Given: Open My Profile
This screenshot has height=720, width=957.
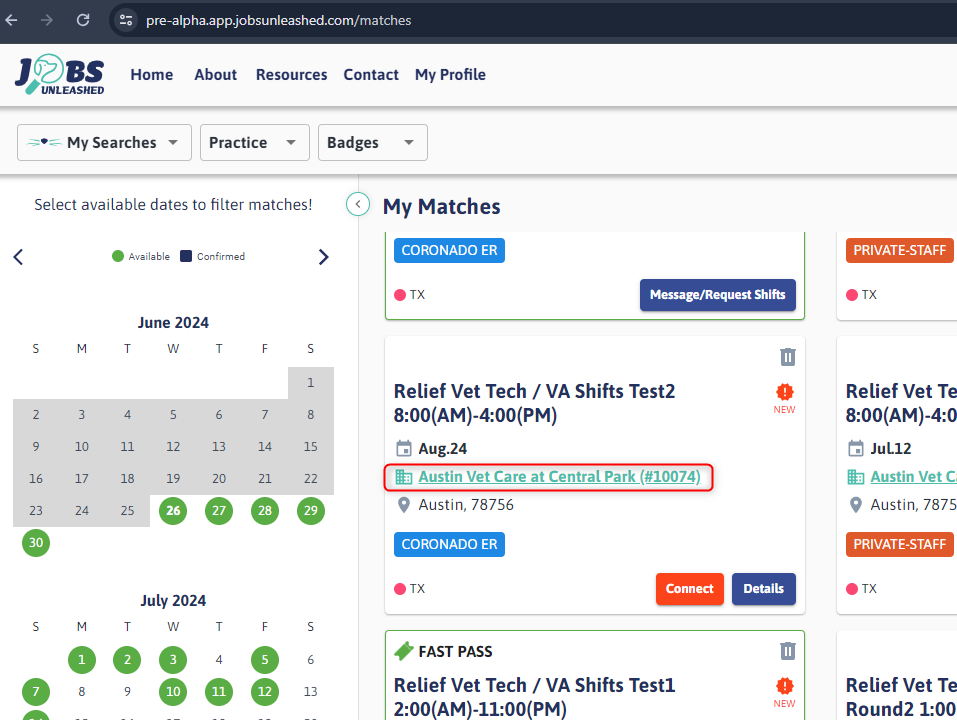Looking at the screenshot, I should point(450,74).
